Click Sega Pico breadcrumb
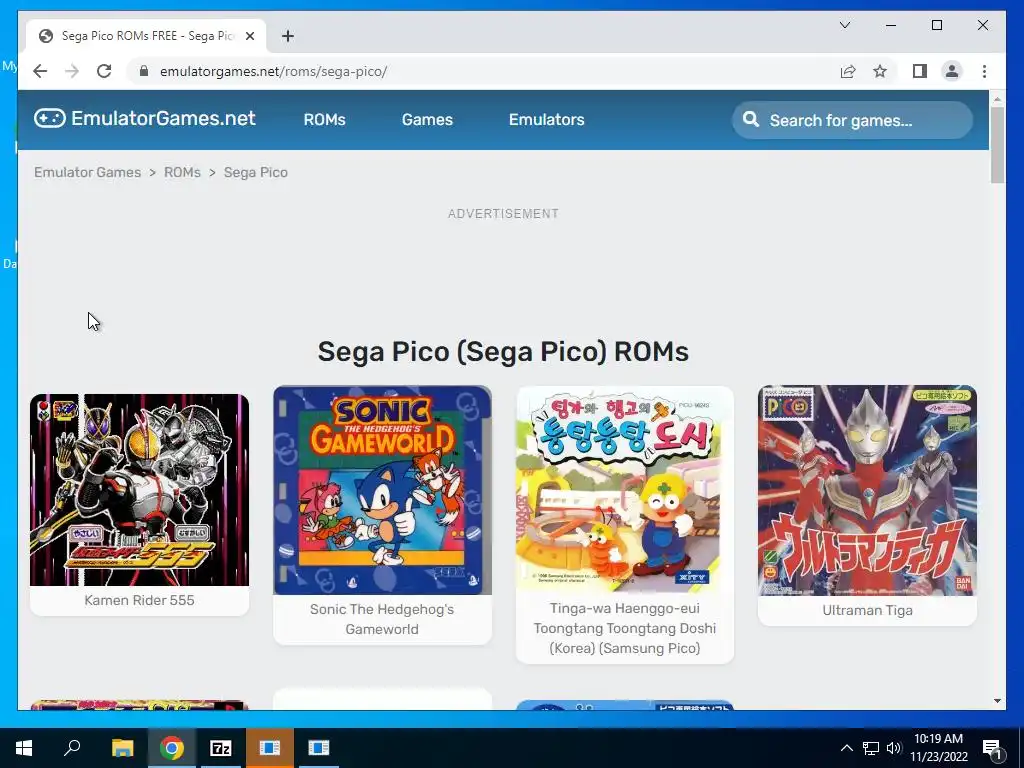 [255, 172]
